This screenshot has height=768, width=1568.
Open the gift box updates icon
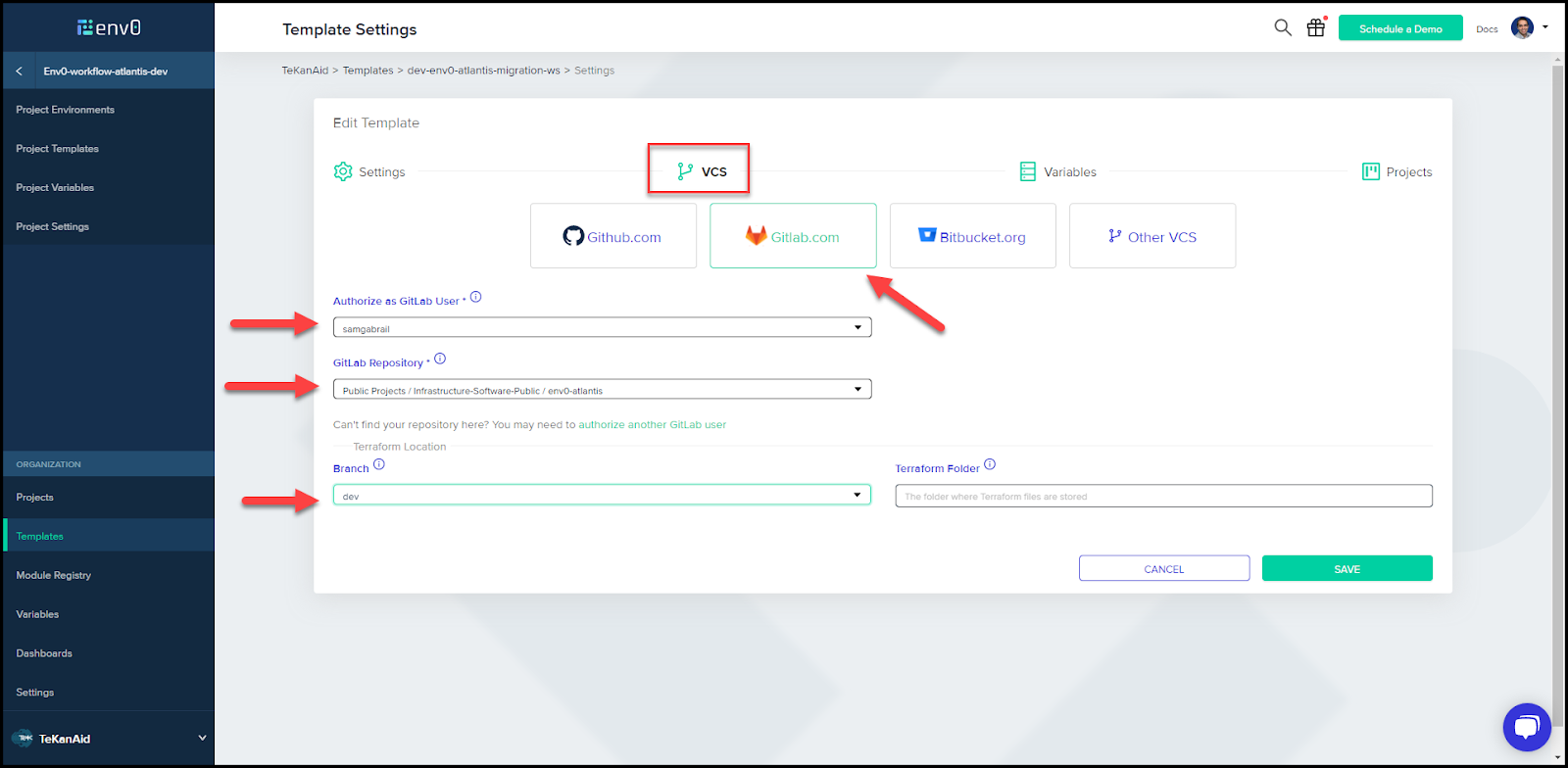[x=1316, y=27]
